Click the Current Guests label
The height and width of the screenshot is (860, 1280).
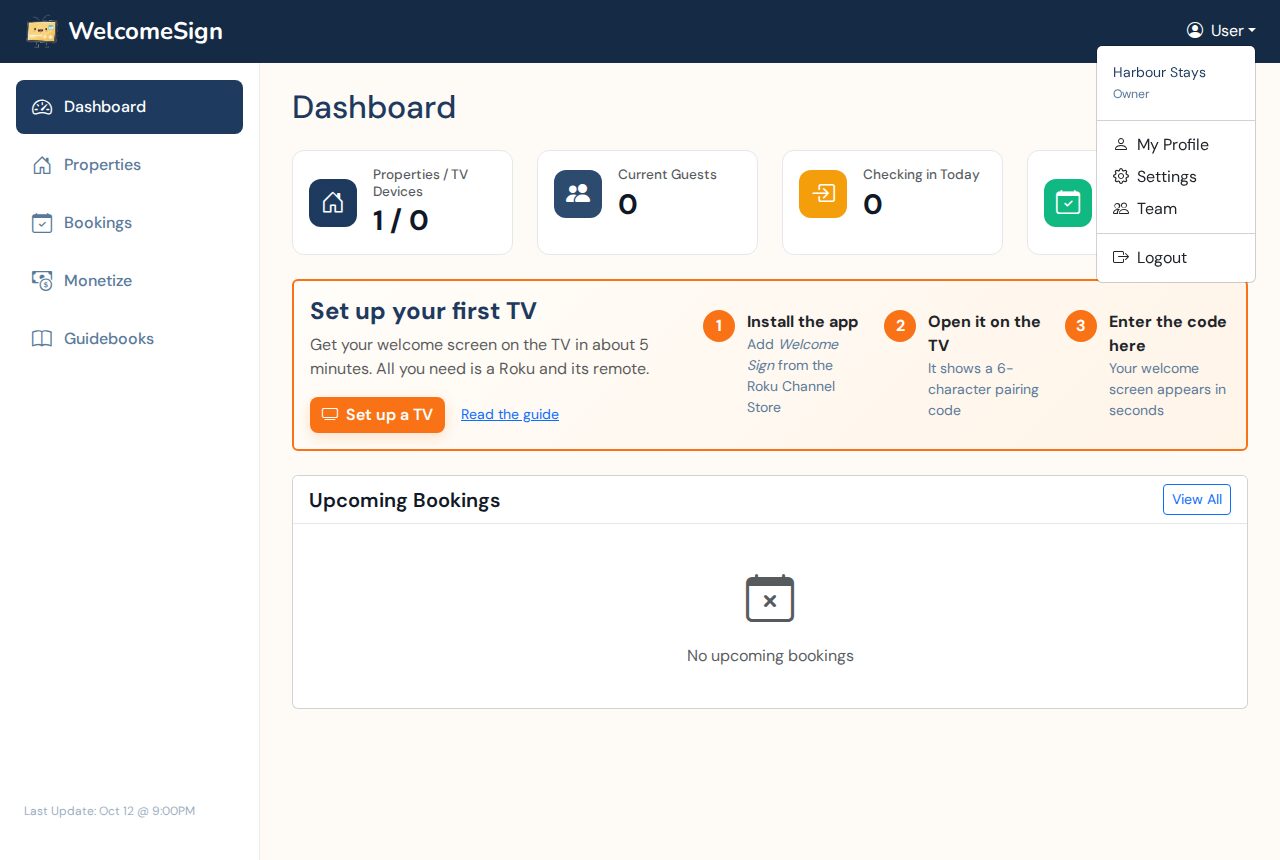click(x=667, y=175)
